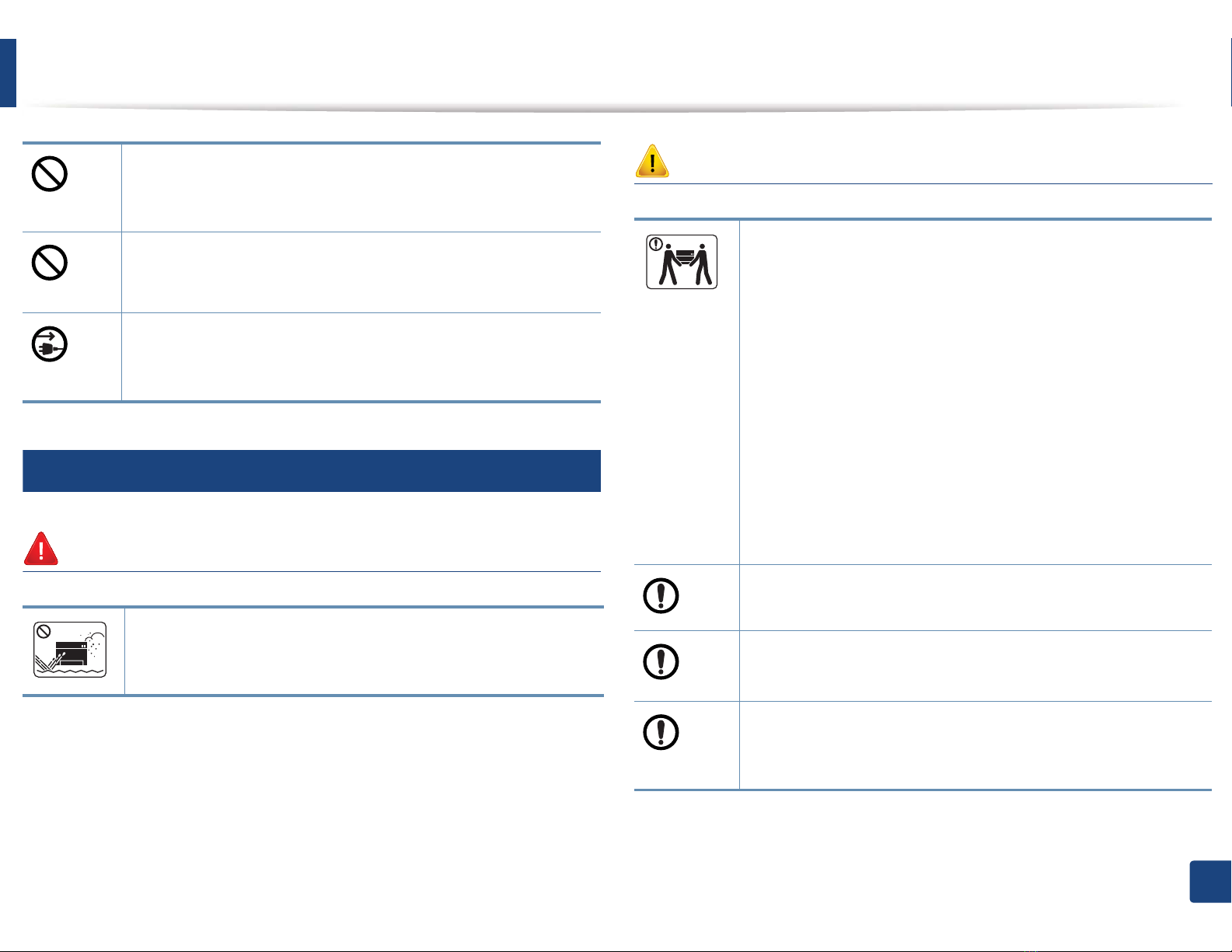
Task: Click the text cell beside the water-dust icon
Action: coord(364,651)
